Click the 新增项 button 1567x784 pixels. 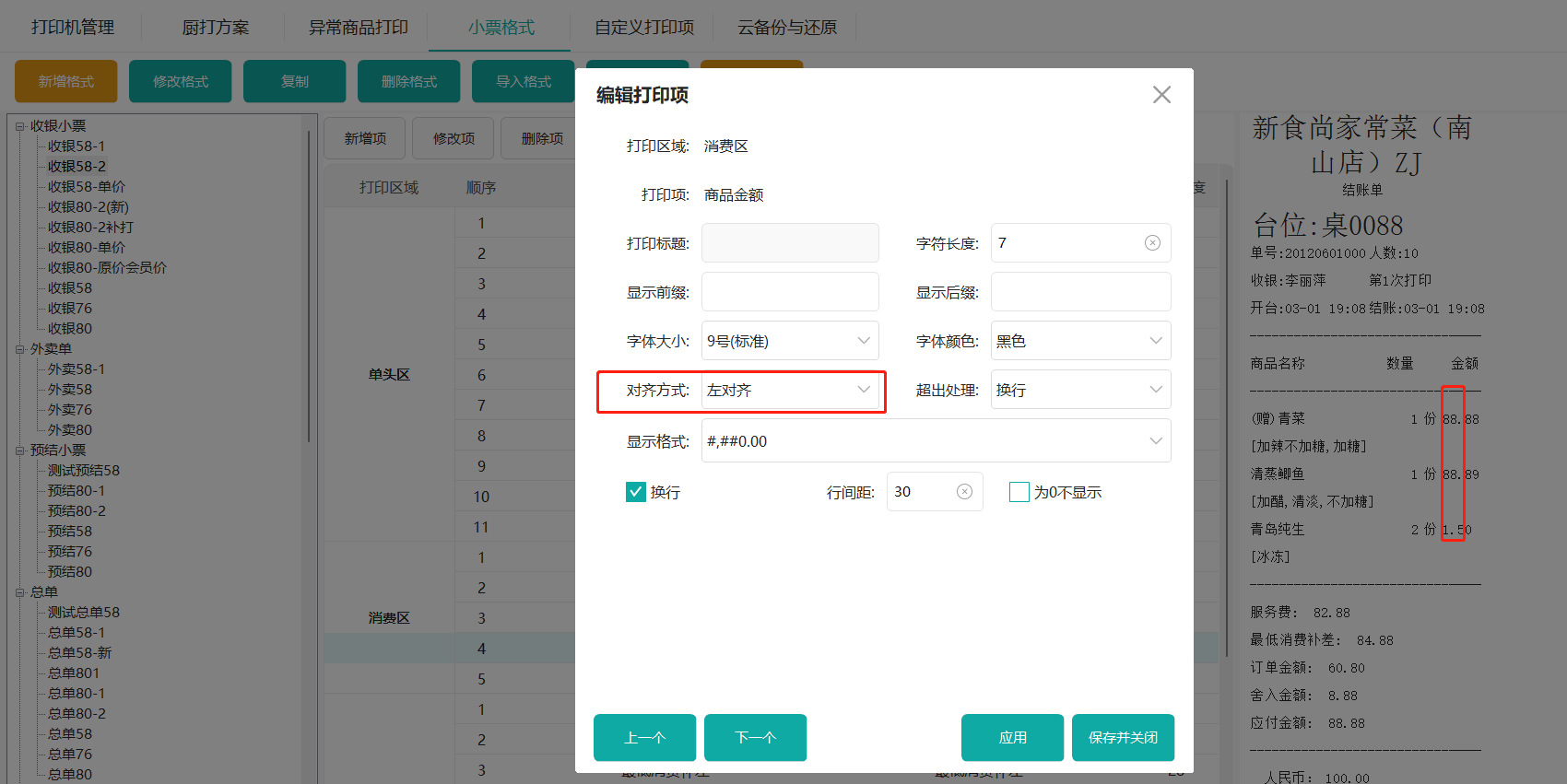[x=365, y=138]
